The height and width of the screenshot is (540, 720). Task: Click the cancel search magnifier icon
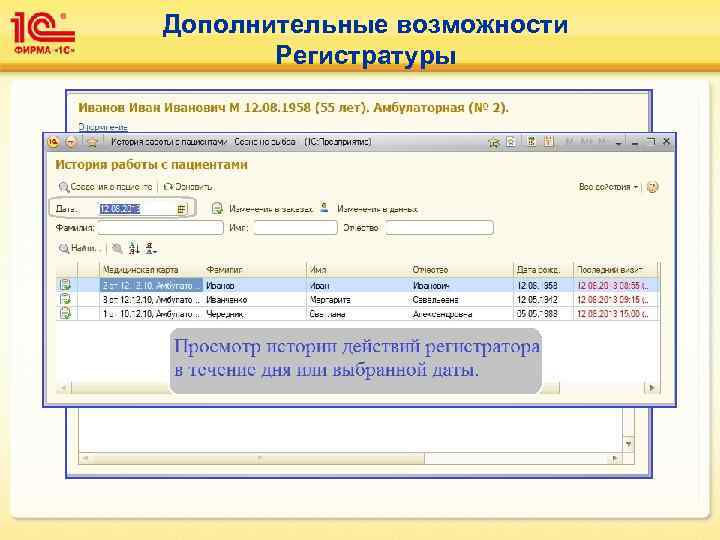118,248
